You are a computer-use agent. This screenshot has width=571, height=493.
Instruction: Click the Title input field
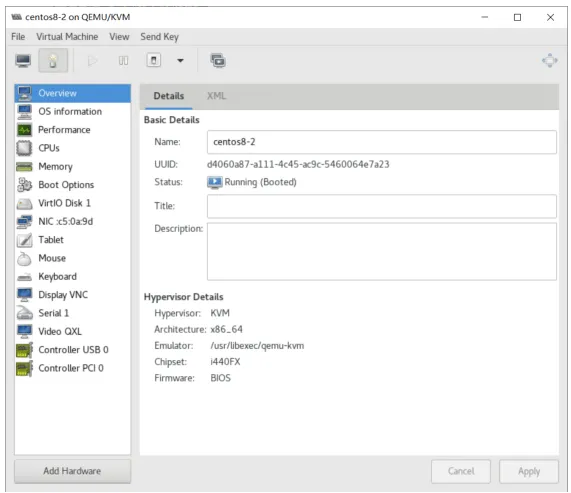pyautogui.click(x=382, y=206)
